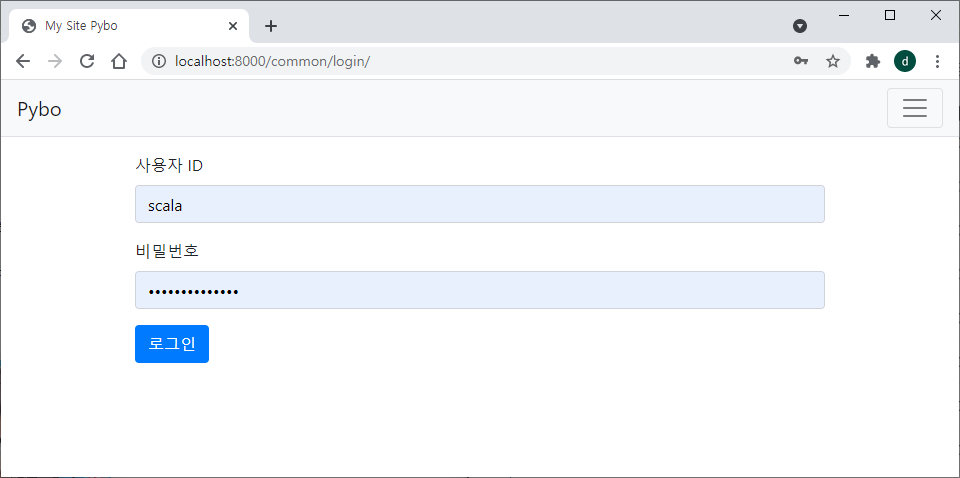
Task: View site information icon in address bar
Action: point(159,61)
